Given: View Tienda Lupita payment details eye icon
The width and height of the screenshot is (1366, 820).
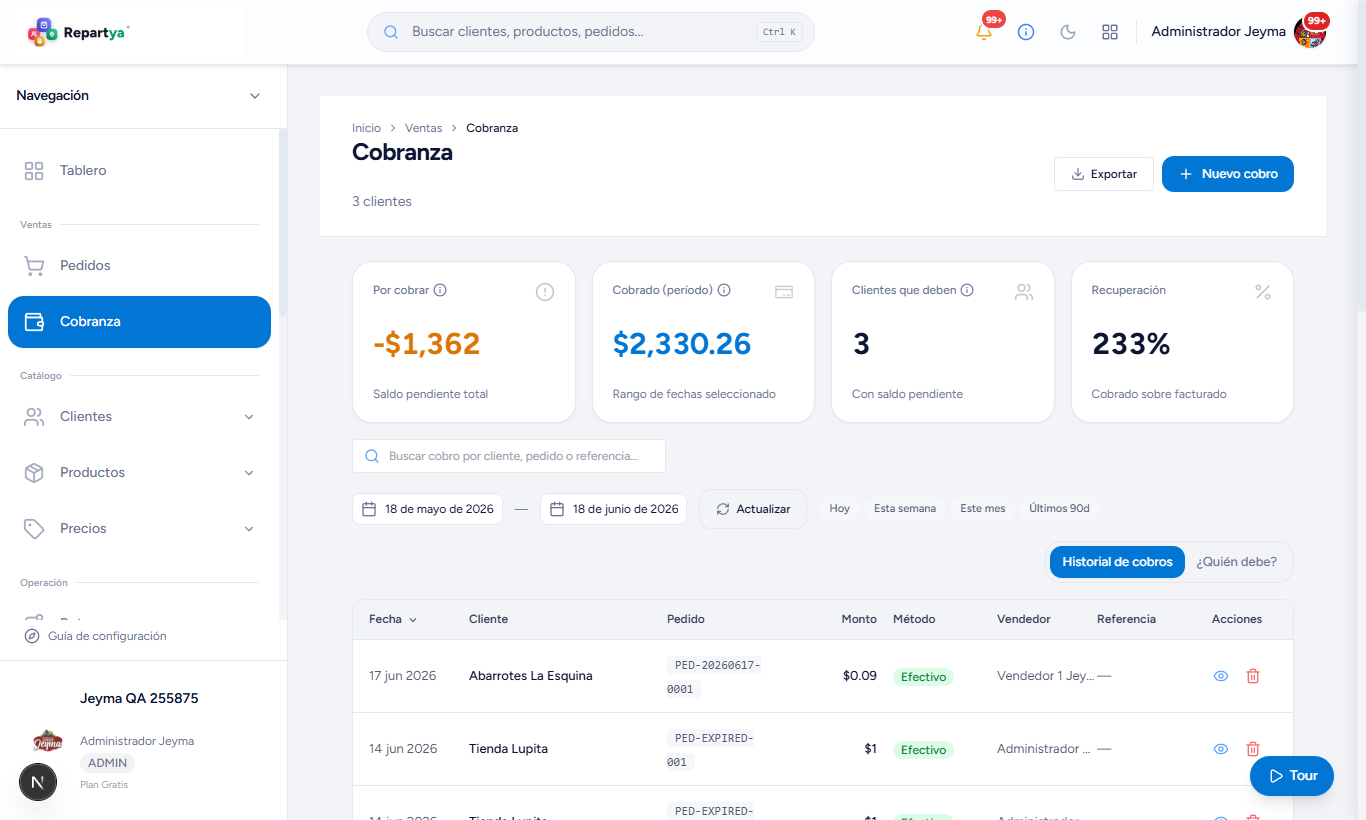Looking at the screenshot, I should click(x=1221, y=749).
